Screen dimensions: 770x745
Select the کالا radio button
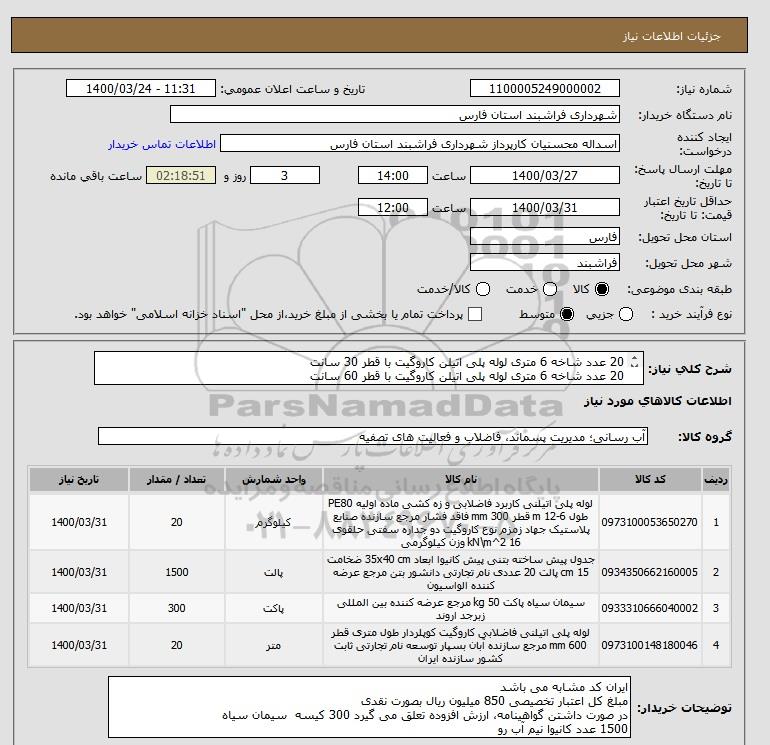tap(602, 289)
